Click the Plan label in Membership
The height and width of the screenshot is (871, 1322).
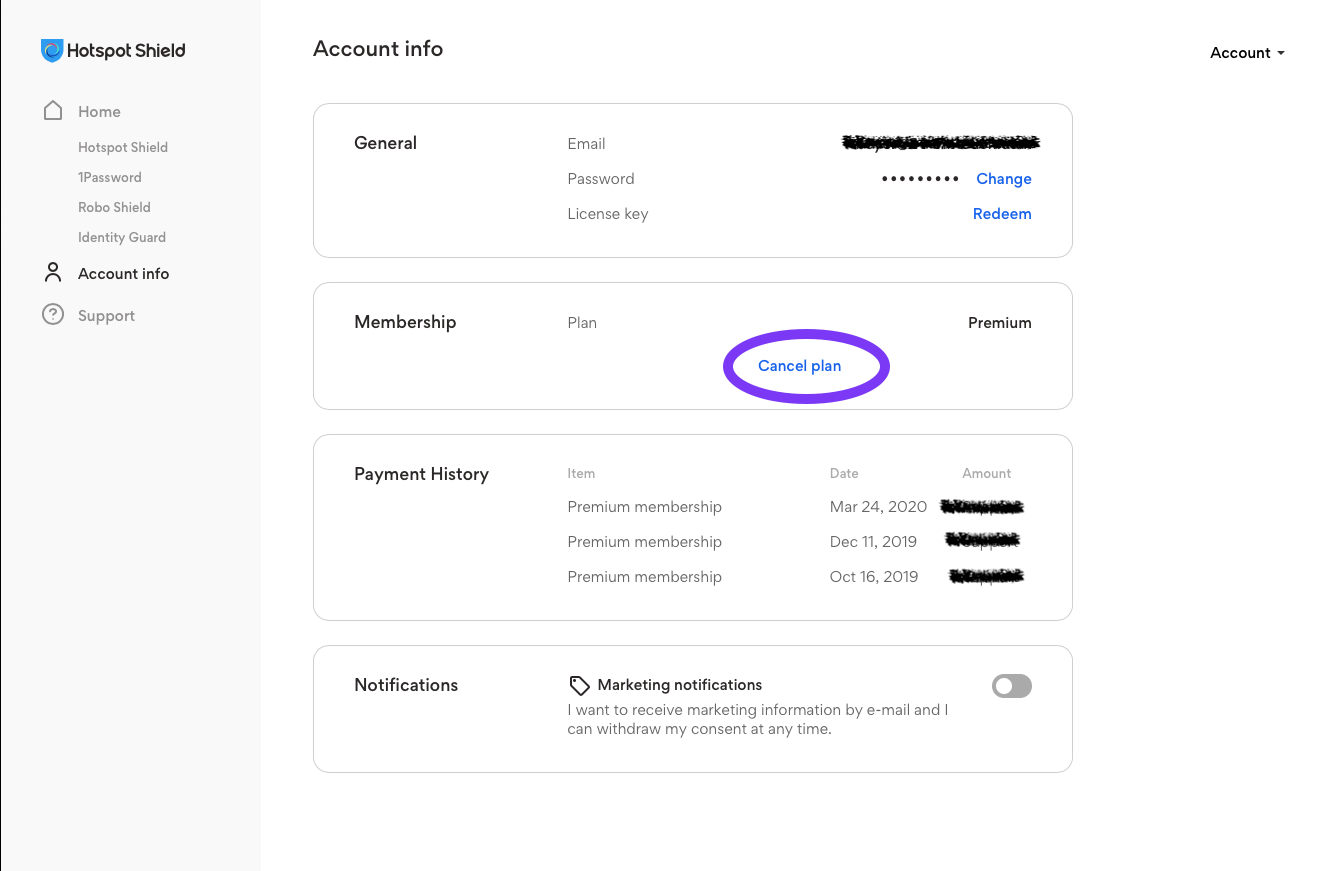tap(582, 323)
